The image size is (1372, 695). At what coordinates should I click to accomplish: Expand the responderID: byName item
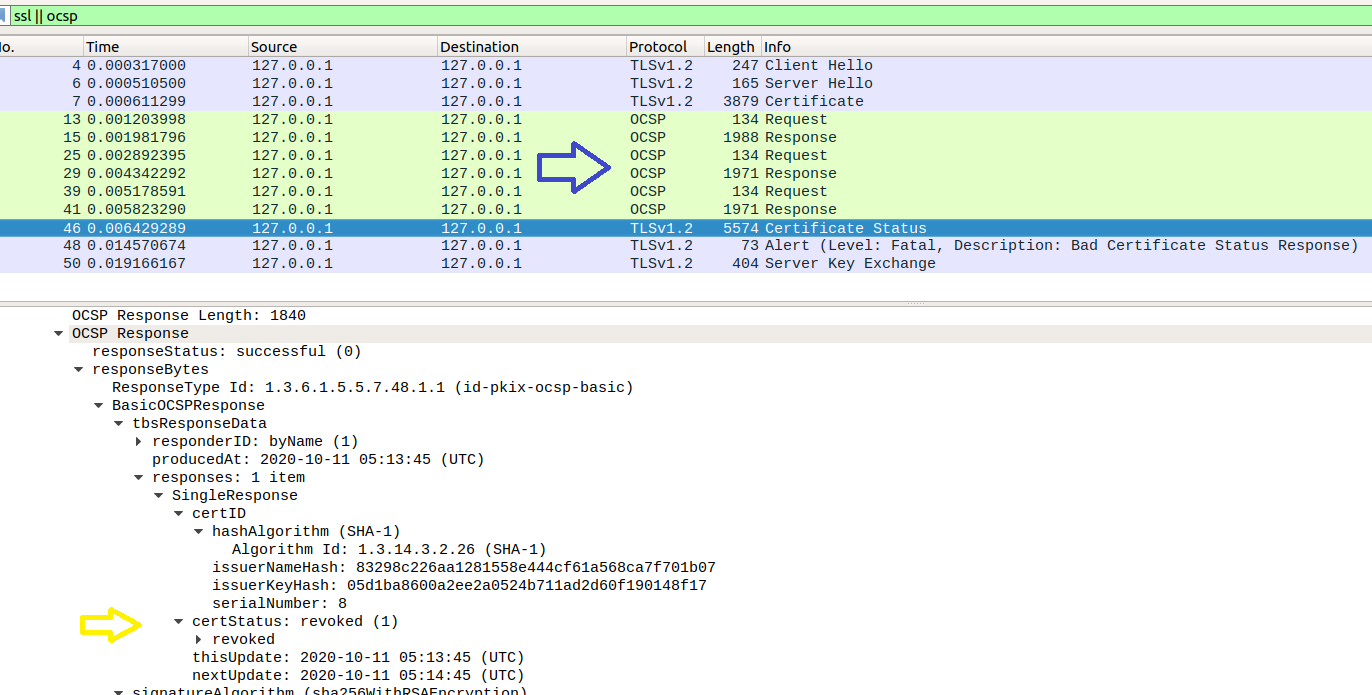click(x=140, y=441)
